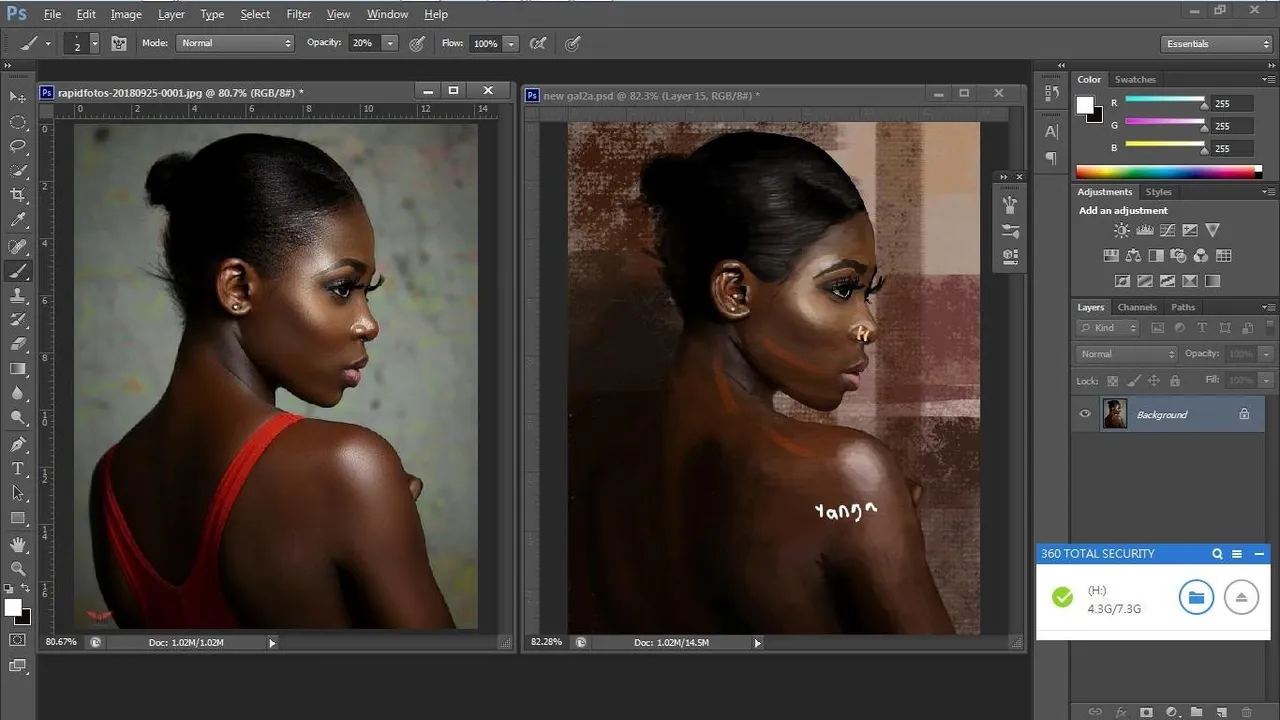Toggle Background layer visibility eye
Viewport: 1280px width, 720px height.
click(x=1085, y=414)
